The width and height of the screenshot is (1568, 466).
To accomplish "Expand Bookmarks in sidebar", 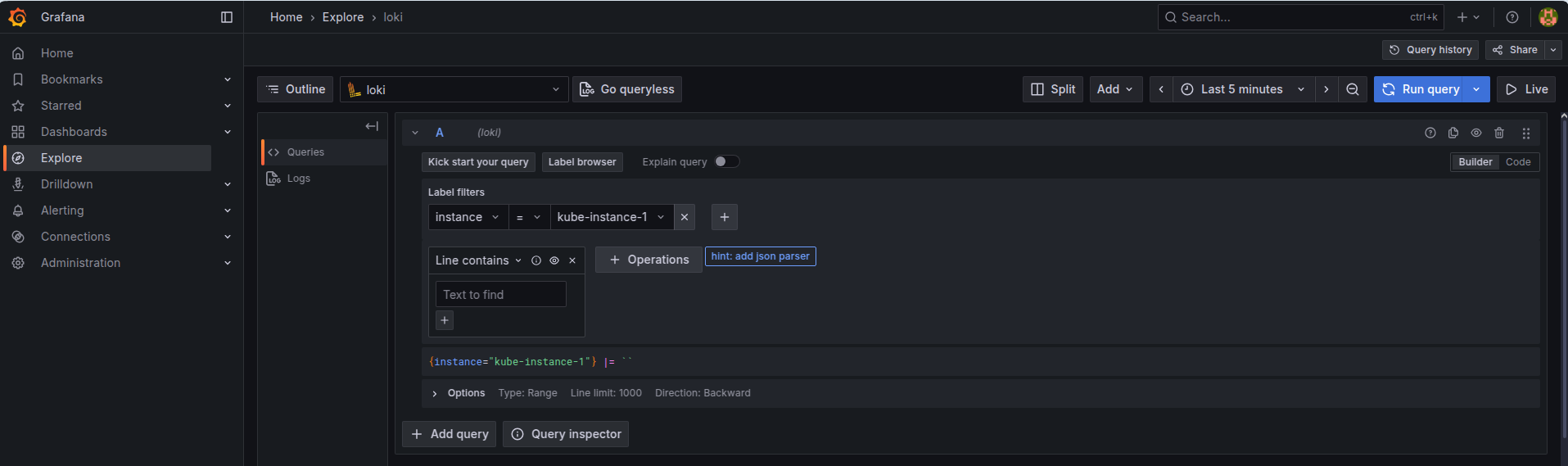I will [228, 79].
